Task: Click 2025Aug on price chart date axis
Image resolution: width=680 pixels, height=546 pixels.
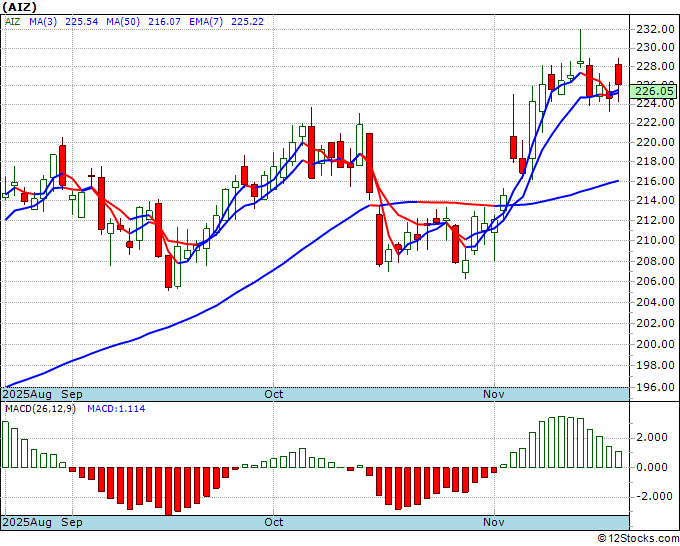Action: point(27,394)
